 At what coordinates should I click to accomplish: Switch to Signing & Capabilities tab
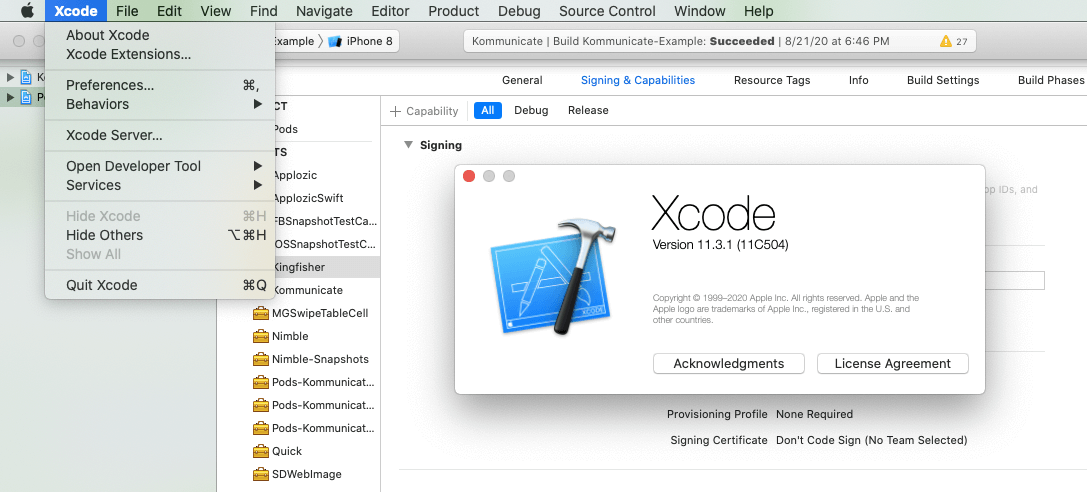point(638,80)
